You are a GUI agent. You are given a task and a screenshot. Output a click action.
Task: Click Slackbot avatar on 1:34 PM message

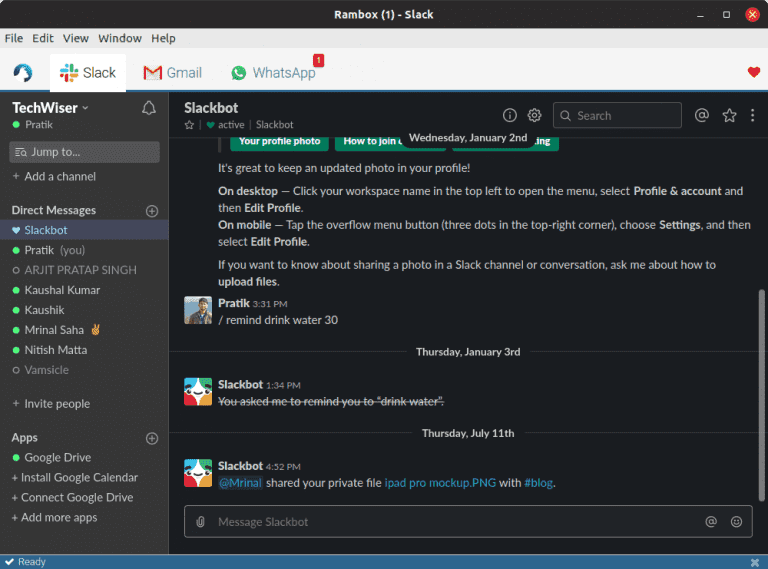point(198,391)
